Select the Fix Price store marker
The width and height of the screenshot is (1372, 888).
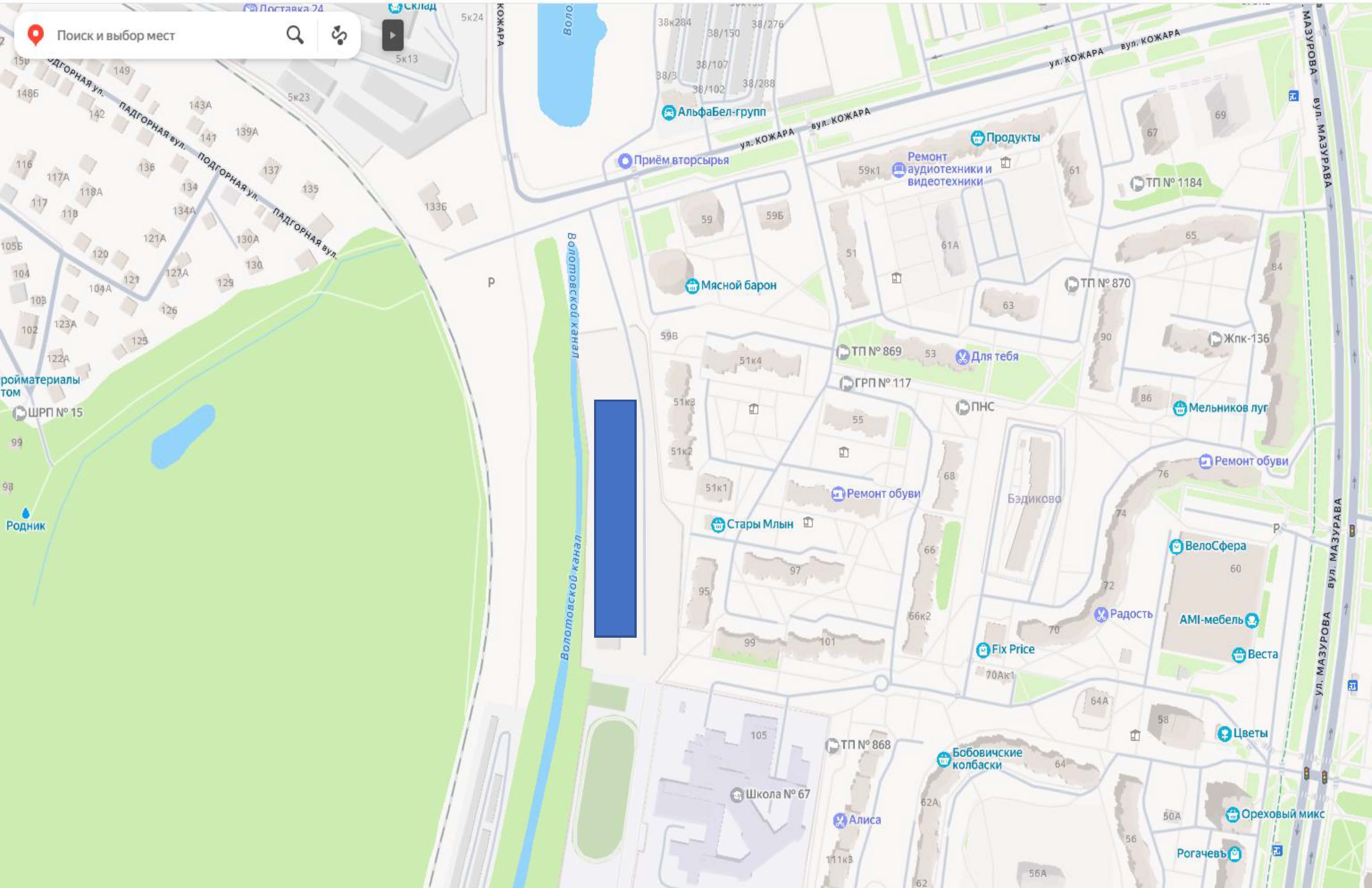pos(983,649)
